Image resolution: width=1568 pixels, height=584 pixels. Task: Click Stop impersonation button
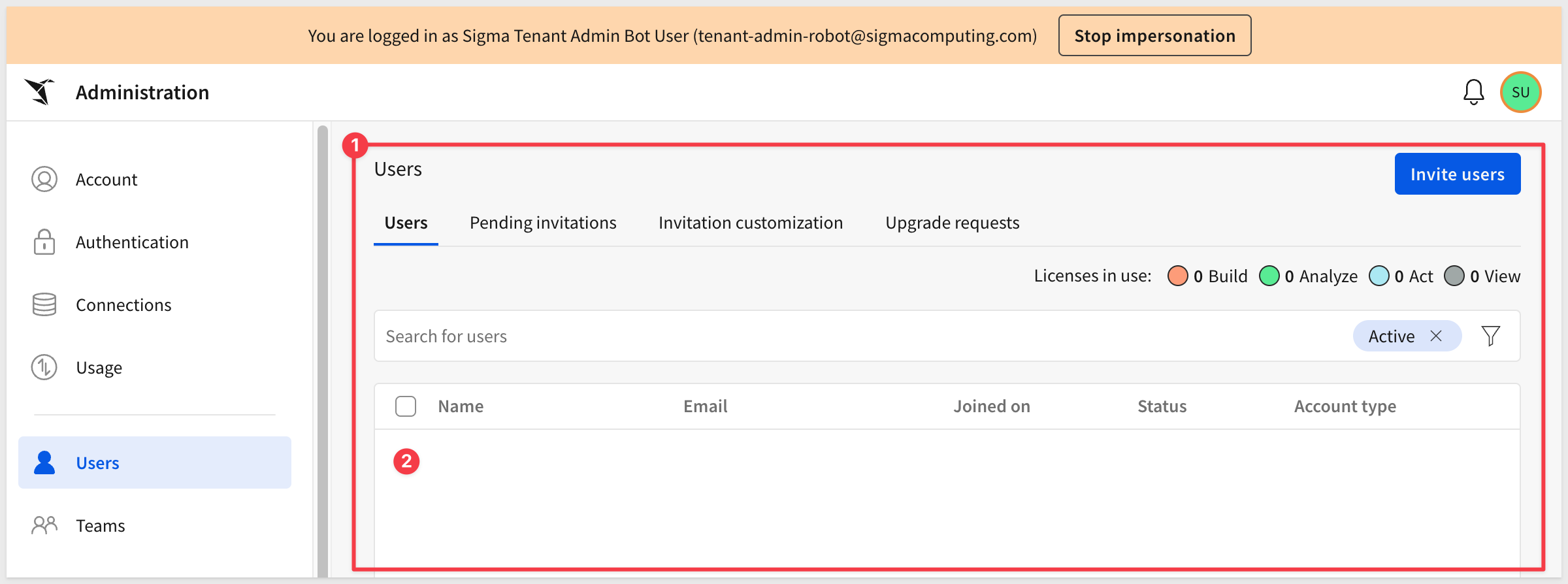click(x=1154, y=36)
